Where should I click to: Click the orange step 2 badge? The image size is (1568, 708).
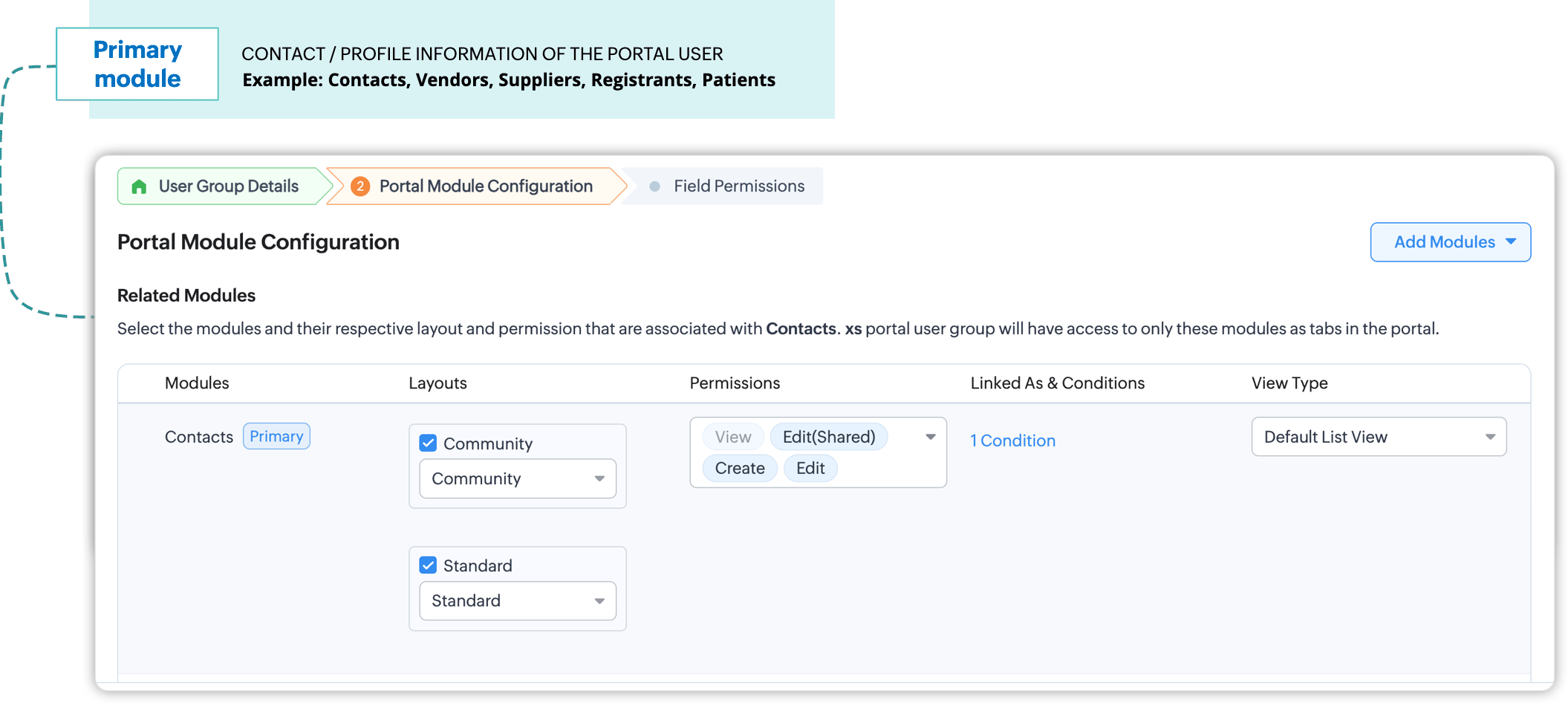[x=360, y=186]
